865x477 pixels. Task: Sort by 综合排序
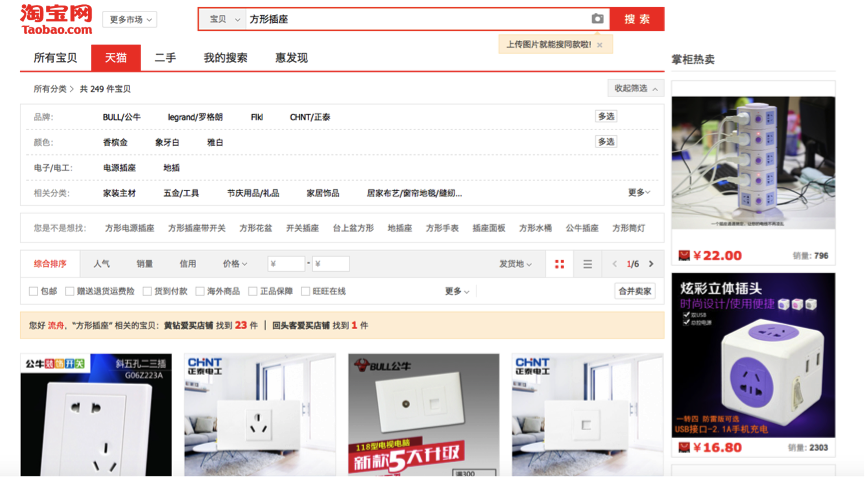click(x=50, y=264)
